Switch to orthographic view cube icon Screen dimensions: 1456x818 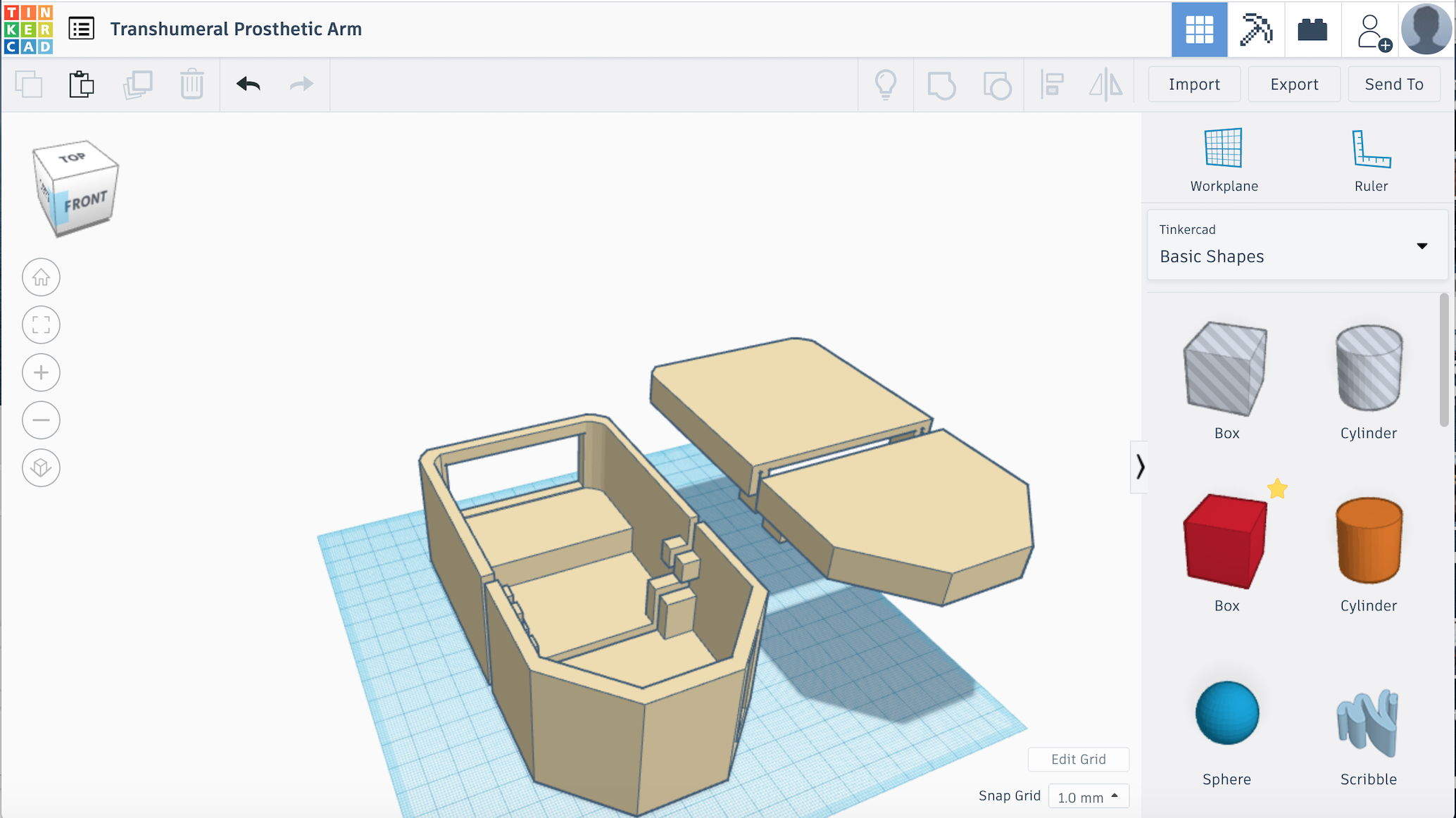click(x=41, y=467)
